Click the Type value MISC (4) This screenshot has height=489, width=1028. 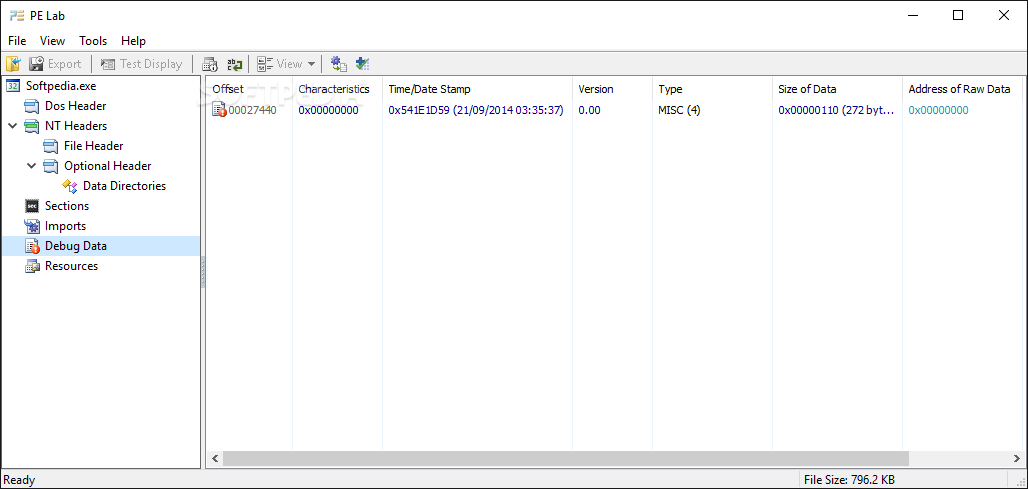[679, 110]
